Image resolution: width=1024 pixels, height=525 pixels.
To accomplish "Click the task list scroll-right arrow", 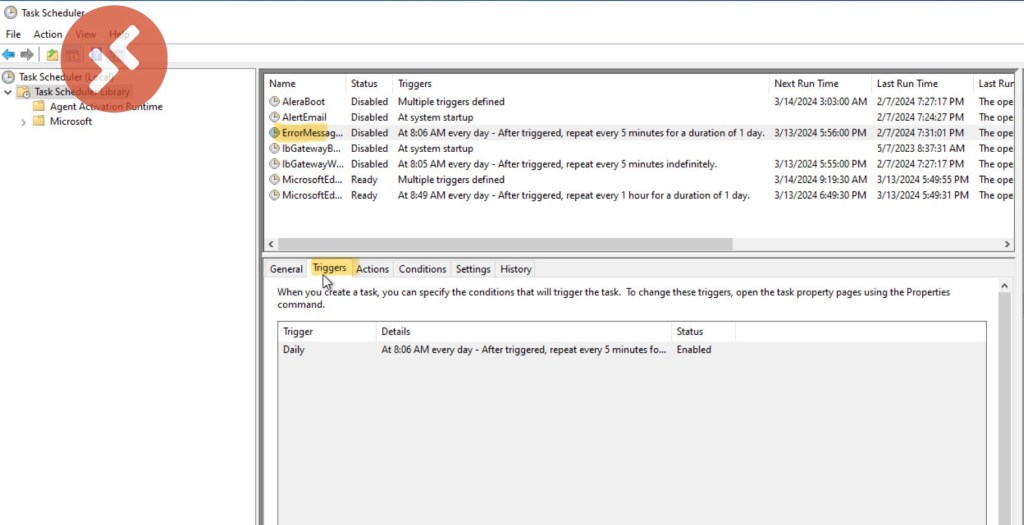I will pos(1007,244).
